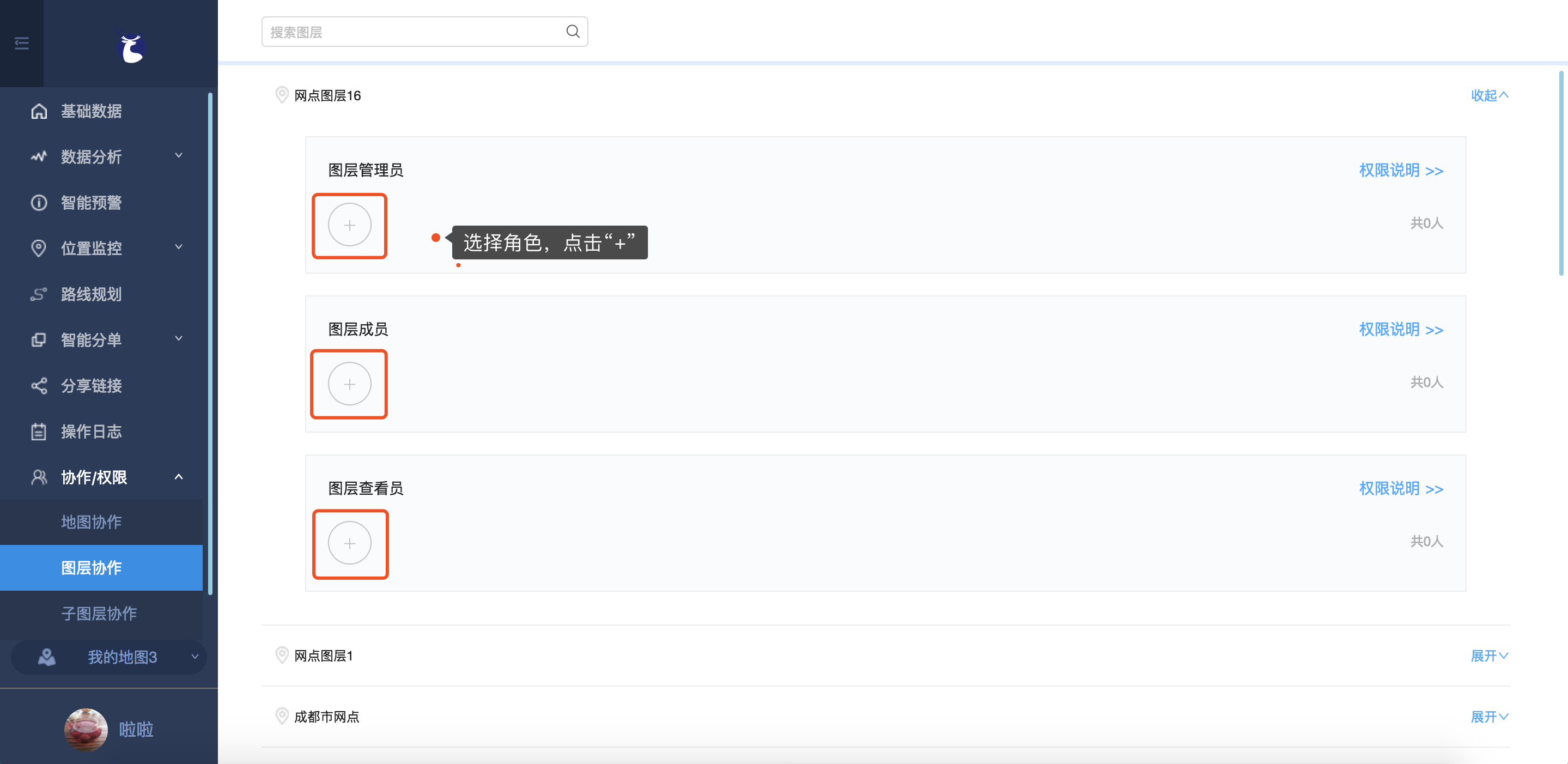Expand the 数据分析 submenu chevron
Image resolution: width=1568 pixels, height=764 pixels.
[x=179, y=156]
